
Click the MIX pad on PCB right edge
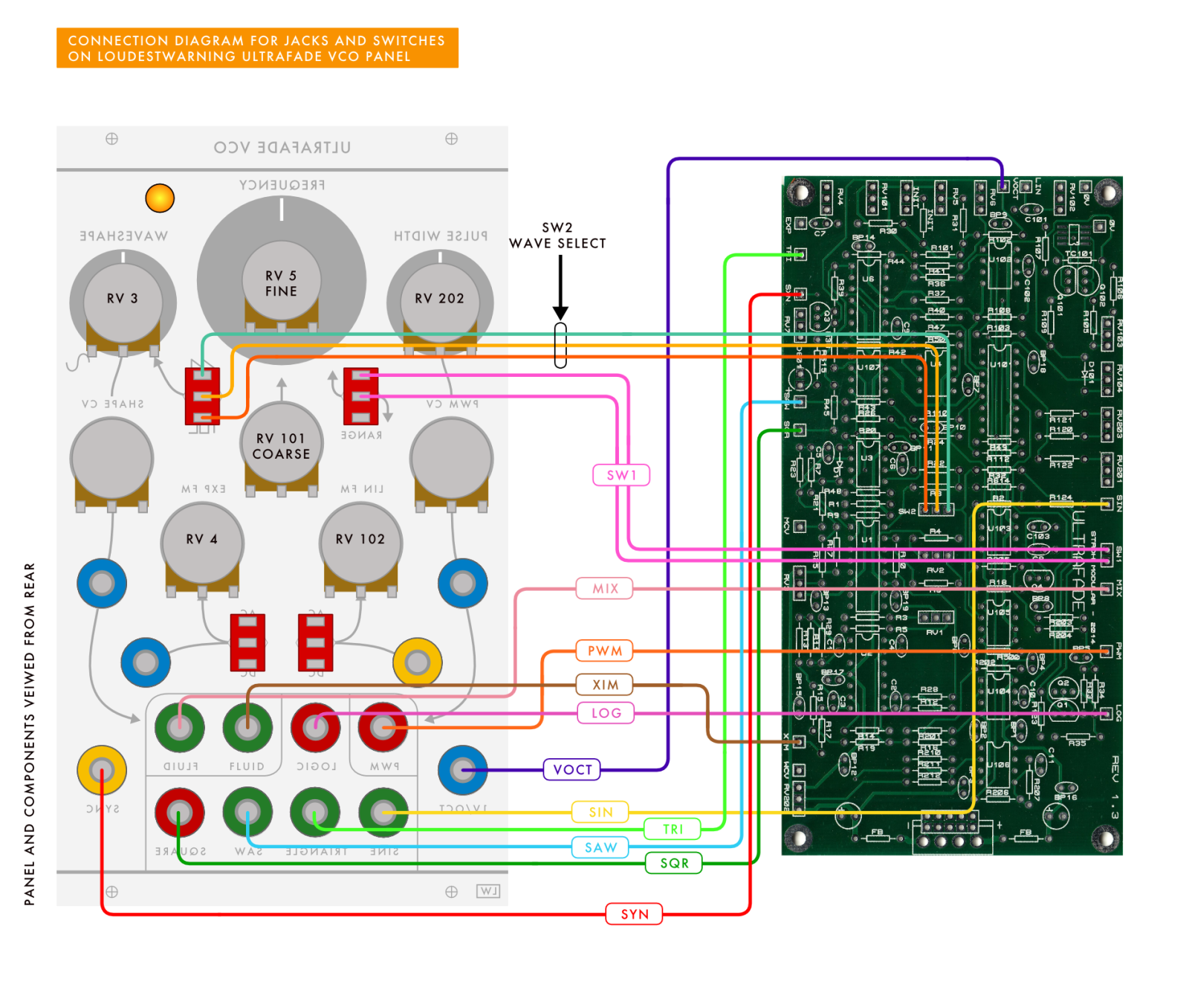click(1107, 589)
